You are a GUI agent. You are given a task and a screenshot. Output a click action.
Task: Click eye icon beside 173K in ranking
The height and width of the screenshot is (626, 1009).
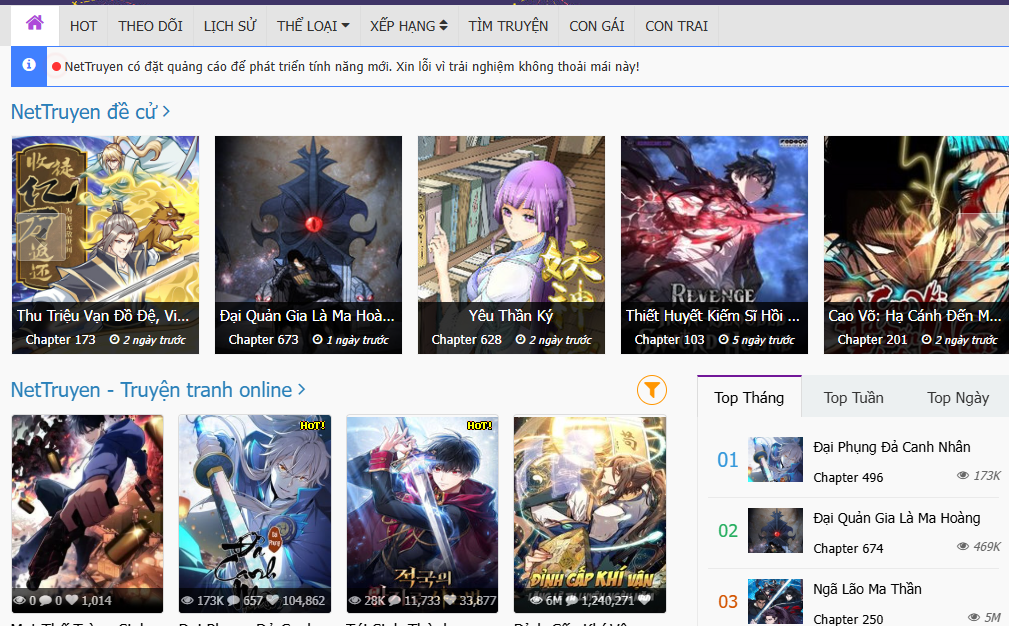click(963, 475)
